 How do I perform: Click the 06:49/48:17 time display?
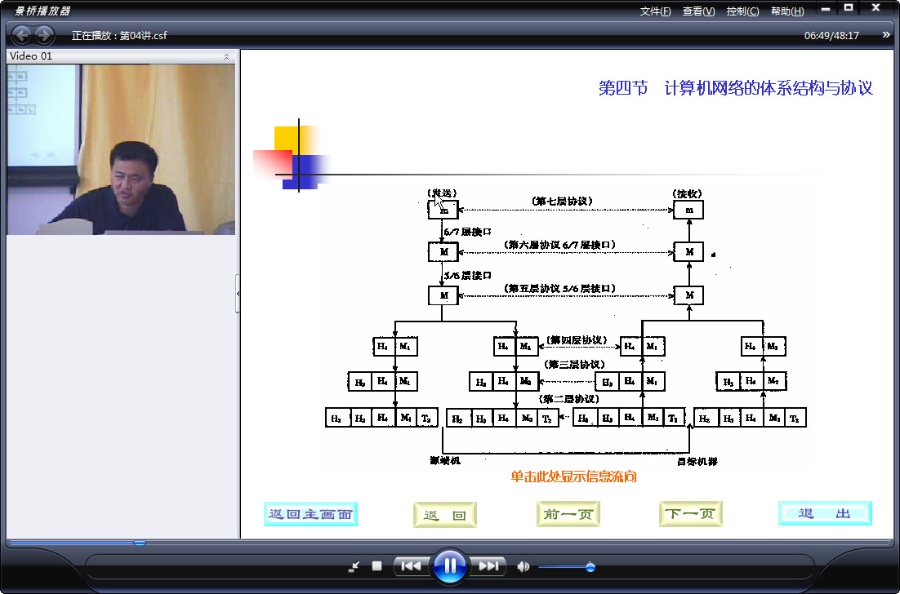click(831, 36)
